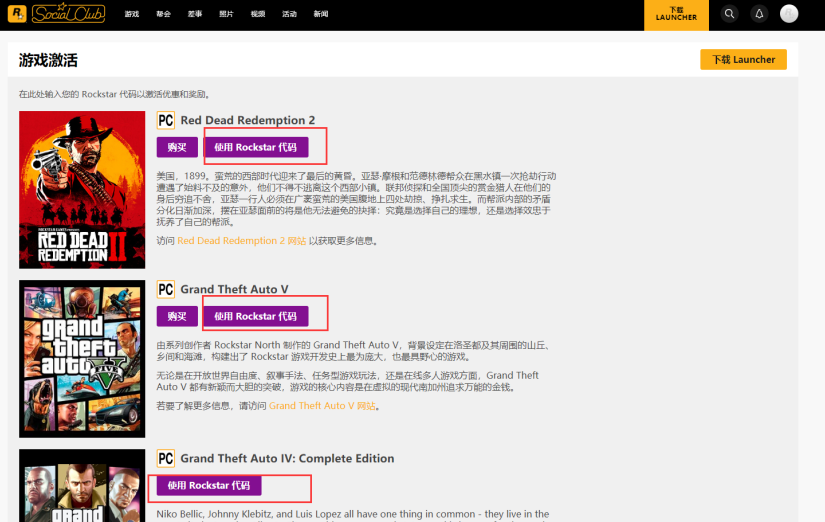This screenshot has width=825, height=522.
Task: Click the Niko Bellic, Johnny Klebitz description line
Action: coord(353,514)
